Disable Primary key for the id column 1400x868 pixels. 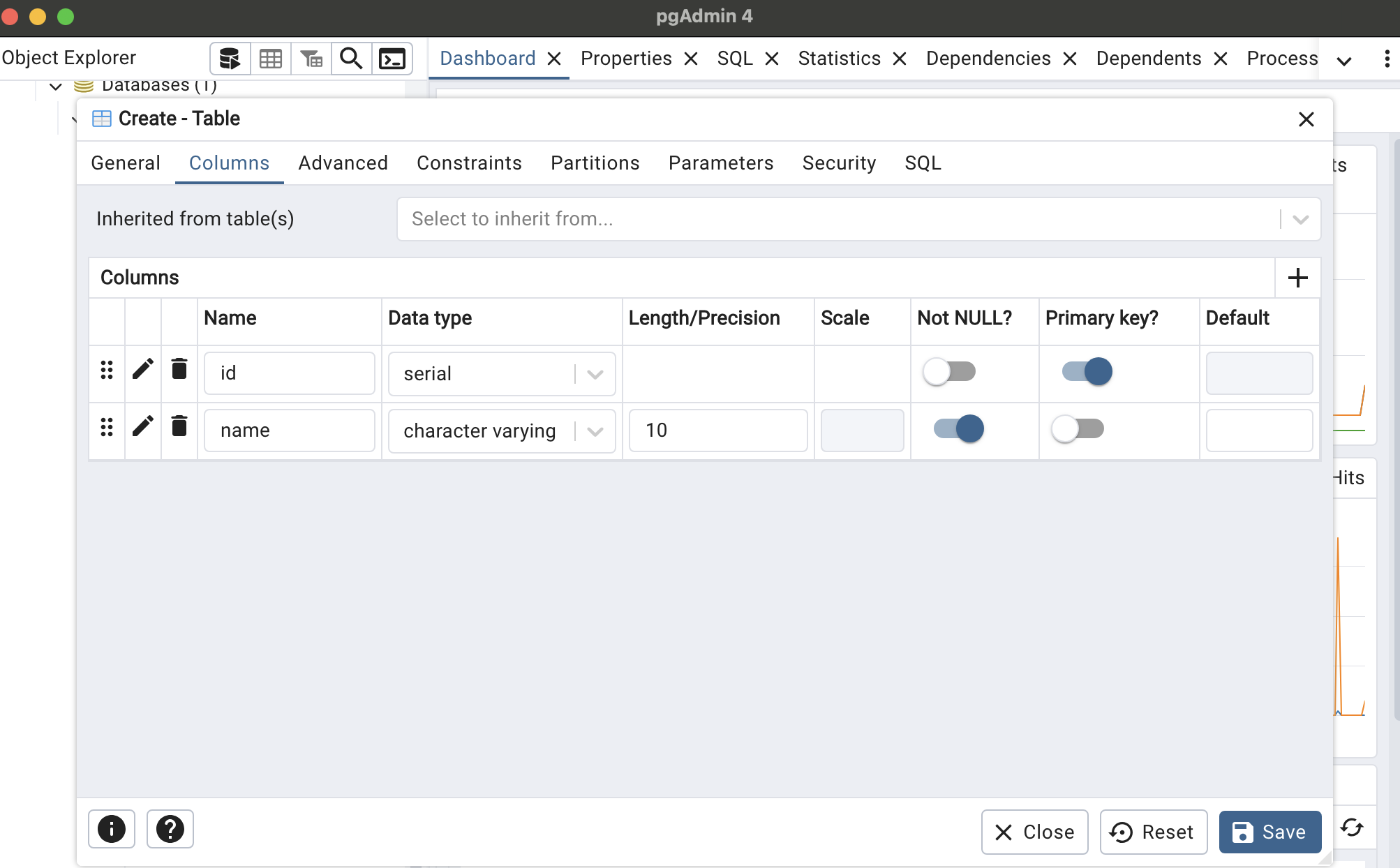tap(1087, 371)
